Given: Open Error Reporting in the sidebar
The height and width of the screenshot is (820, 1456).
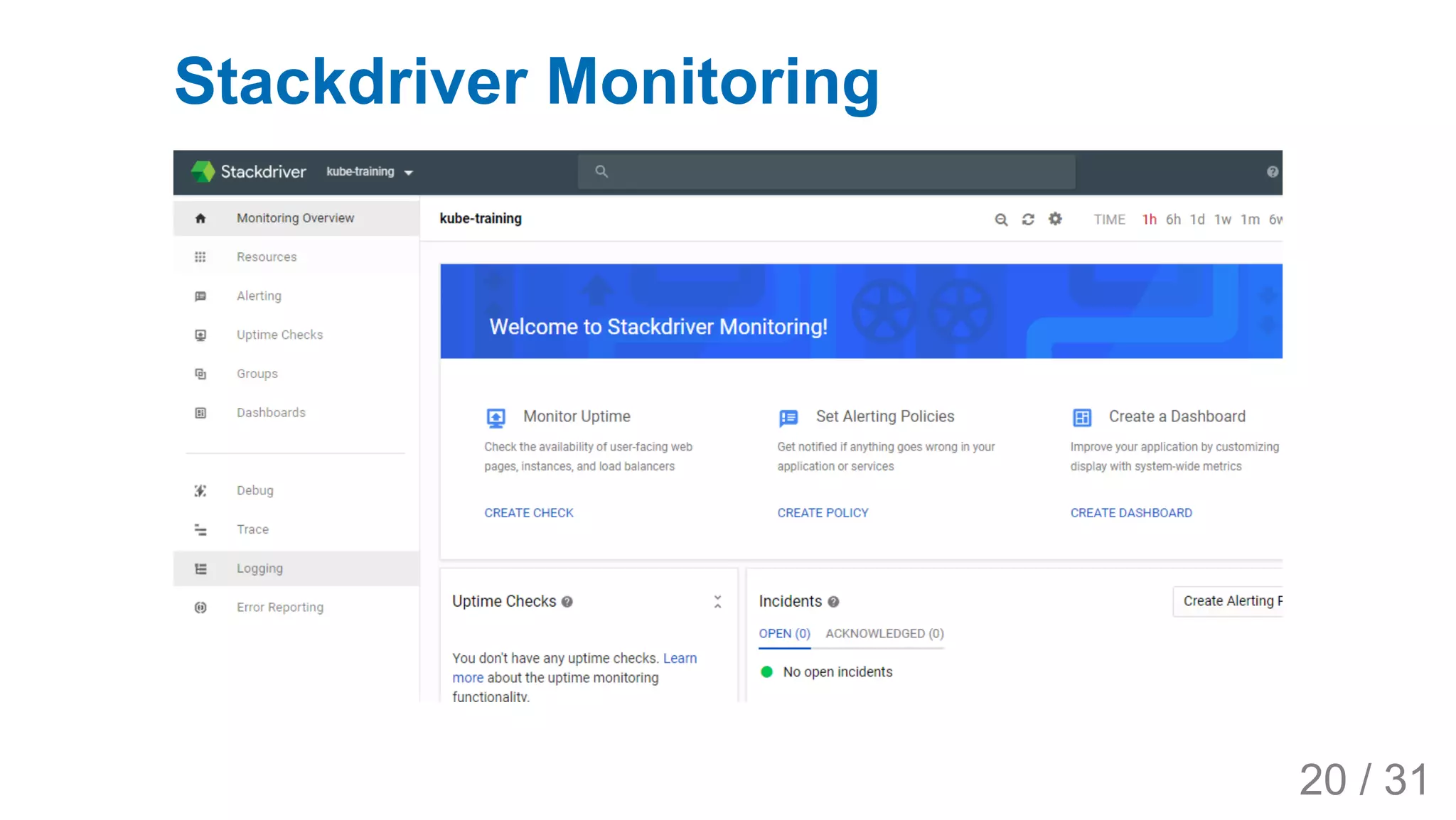Looking at the screenshot, I should pos(296,608).
